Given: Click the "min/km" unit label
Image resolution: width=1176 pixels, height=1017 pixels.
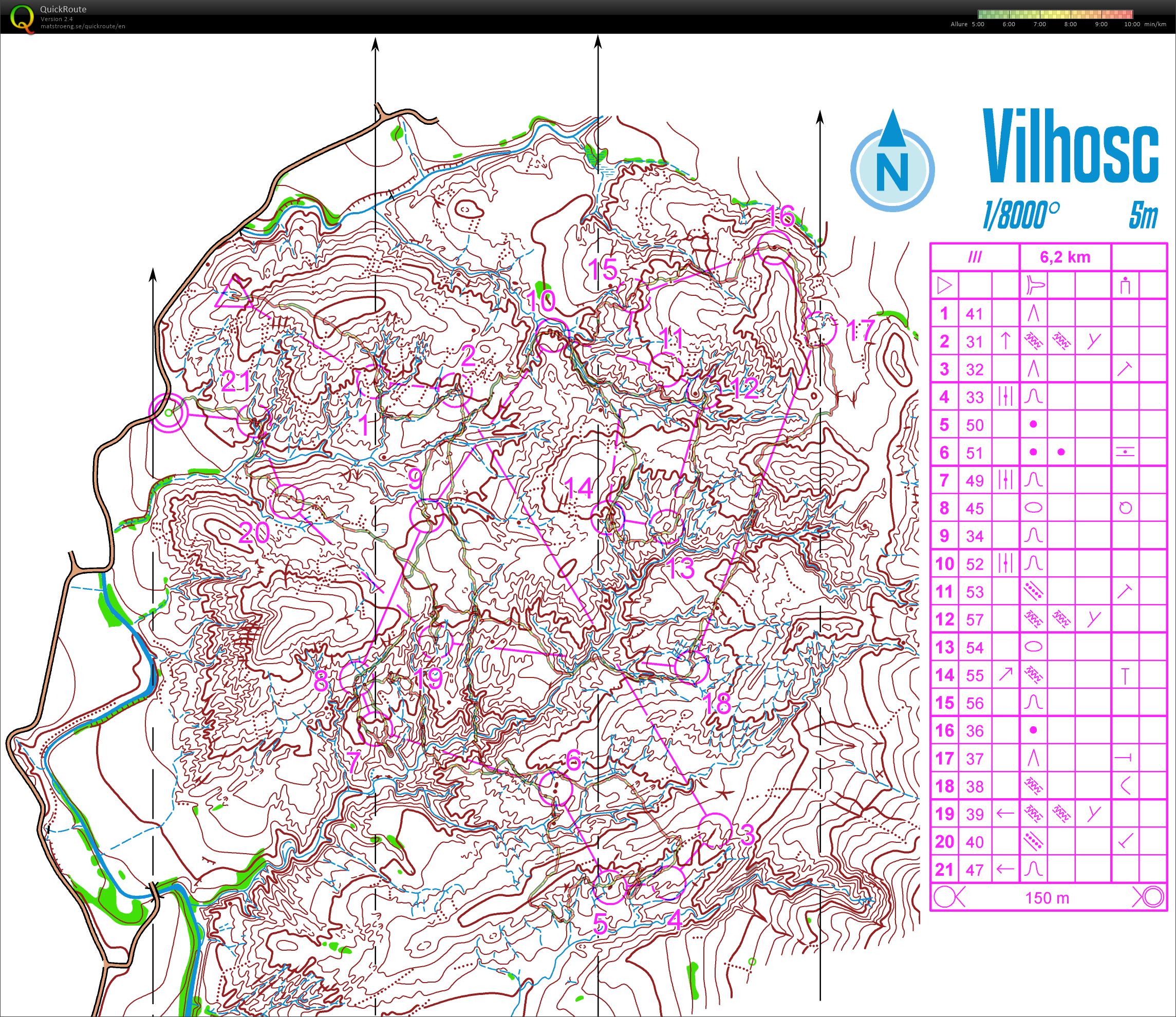Looking at the screenshot, I should click(1155, 25).
